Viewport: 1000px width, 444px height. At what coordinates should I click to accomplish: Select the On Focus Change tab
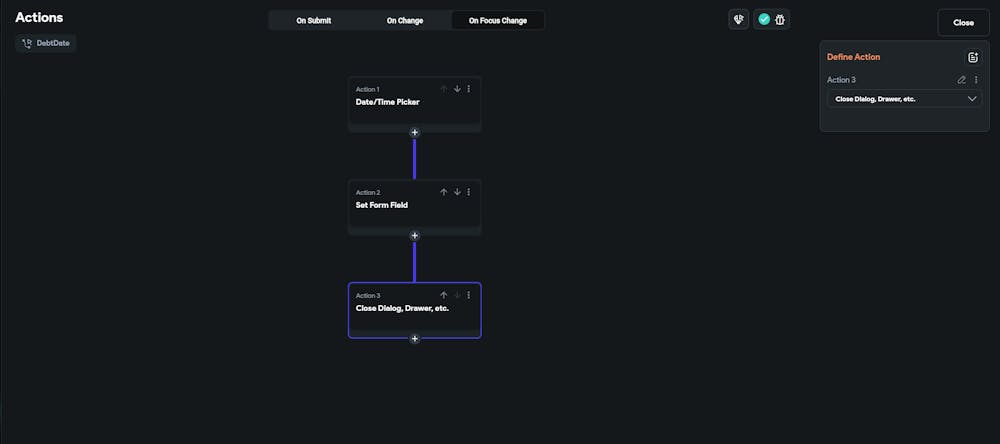[x=496, y=20]
